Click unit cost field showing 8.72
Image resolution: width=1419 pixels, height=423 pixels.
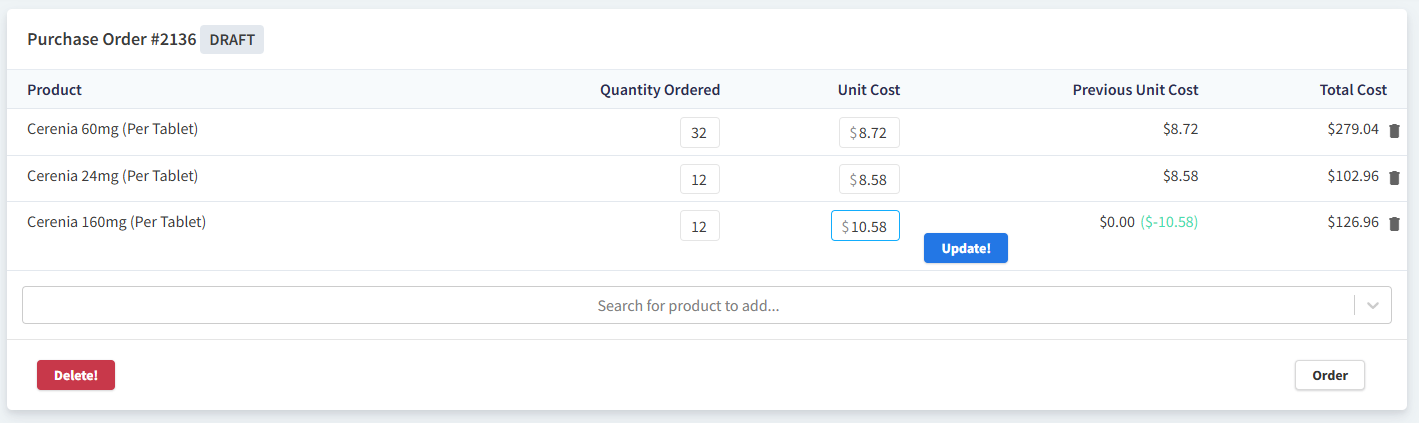(x=871, y=133)
